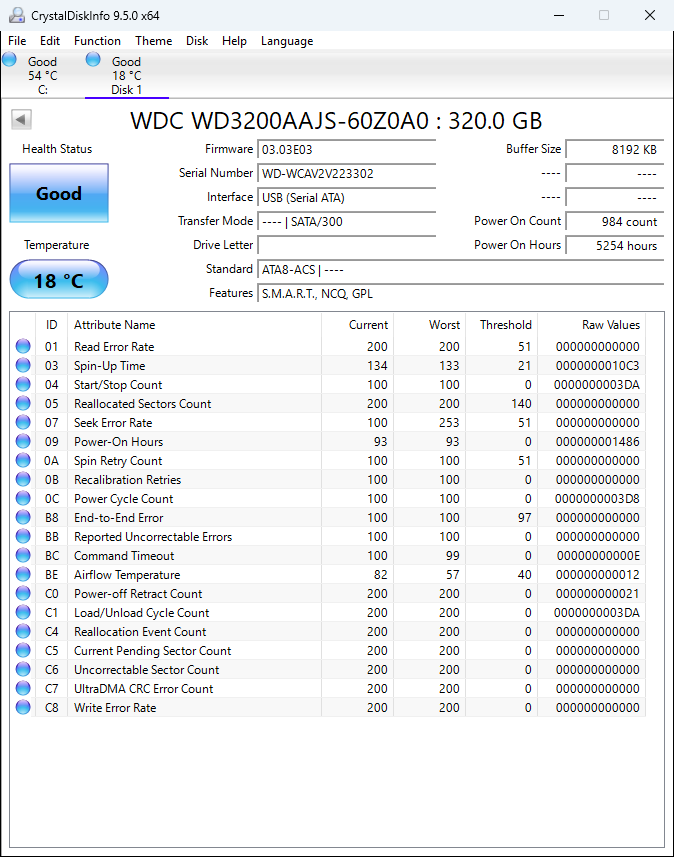Click the status orb for Power-off Retract Count
Viewport: 674px width, 857px height.
[x=23, y=593]
